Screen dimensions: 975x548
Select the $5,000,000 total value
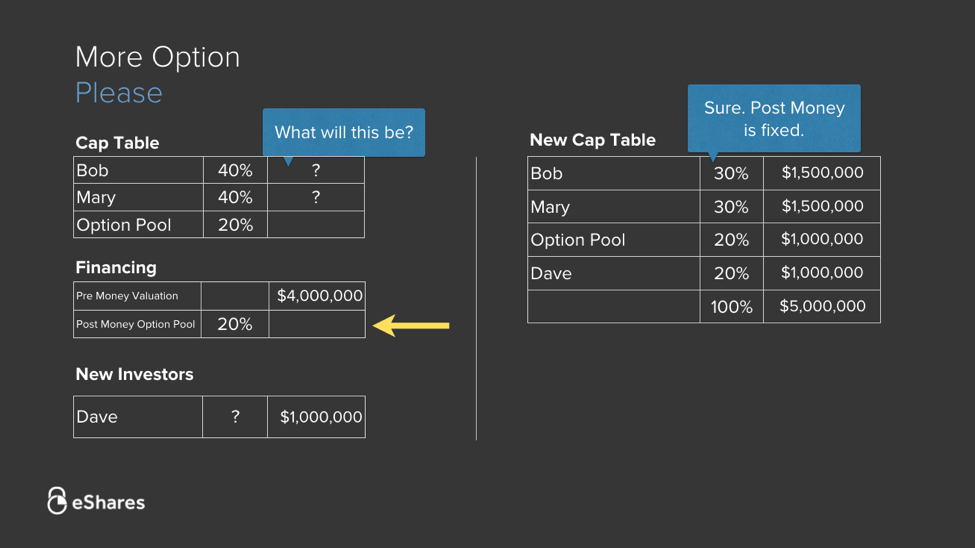pyautogui.click(x=822, y=307)
